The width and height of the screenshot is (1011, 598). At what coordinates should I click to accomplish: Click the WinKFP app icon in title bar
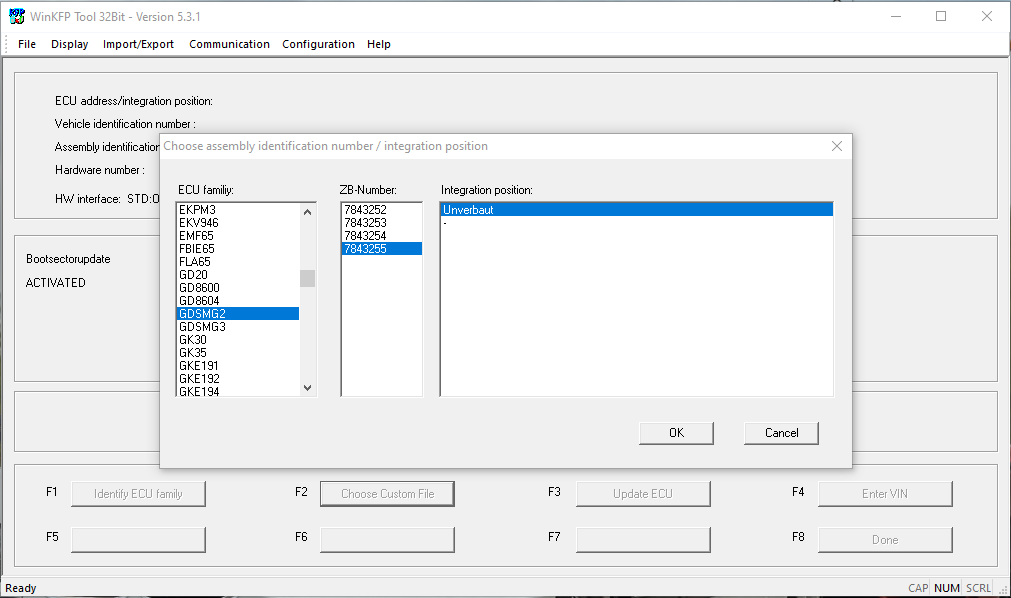pos(16,16)
